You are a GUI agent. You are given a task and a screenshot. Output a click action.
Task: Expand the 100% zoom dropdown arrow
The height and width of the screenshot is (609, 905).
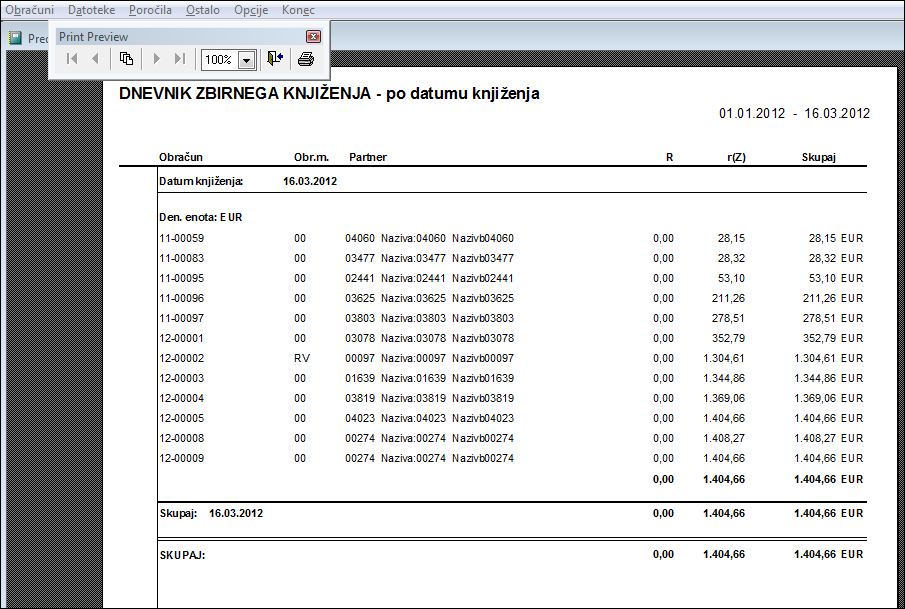tap(246, 60)
